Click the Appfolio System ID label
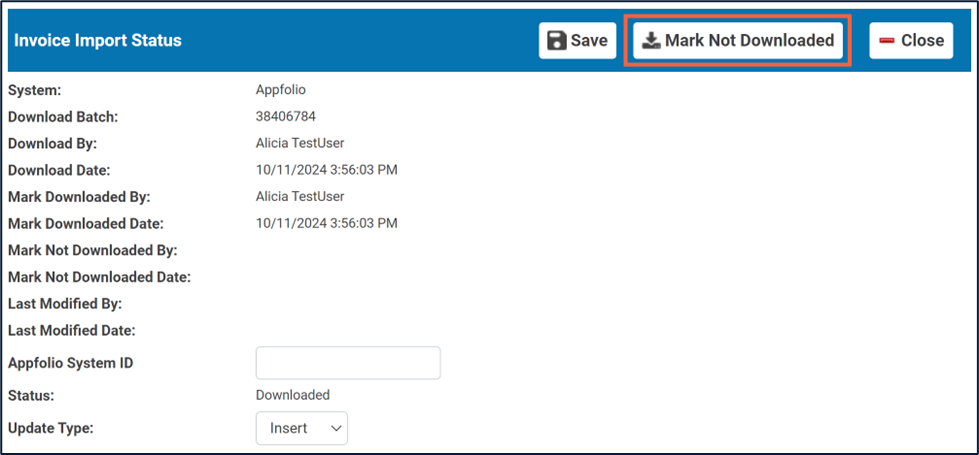This screenshot has width=979, height=455. coord(70,363)
